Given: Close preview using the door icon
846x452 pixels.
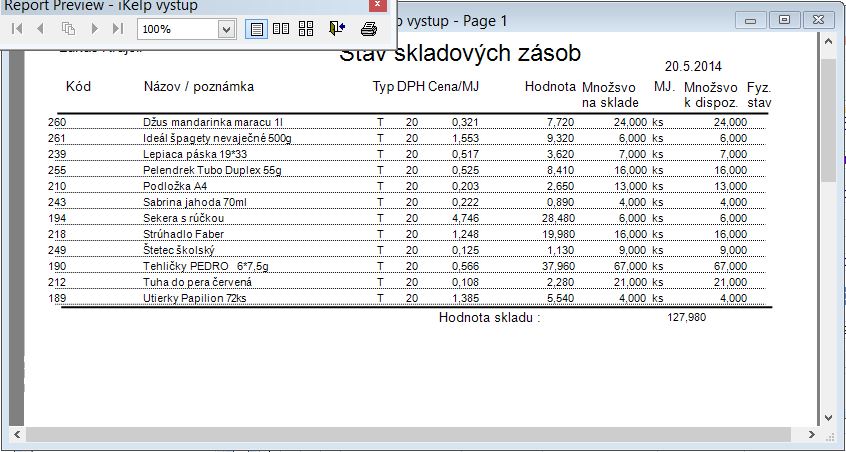Looking at the screenshot, I should pos(337,29).
